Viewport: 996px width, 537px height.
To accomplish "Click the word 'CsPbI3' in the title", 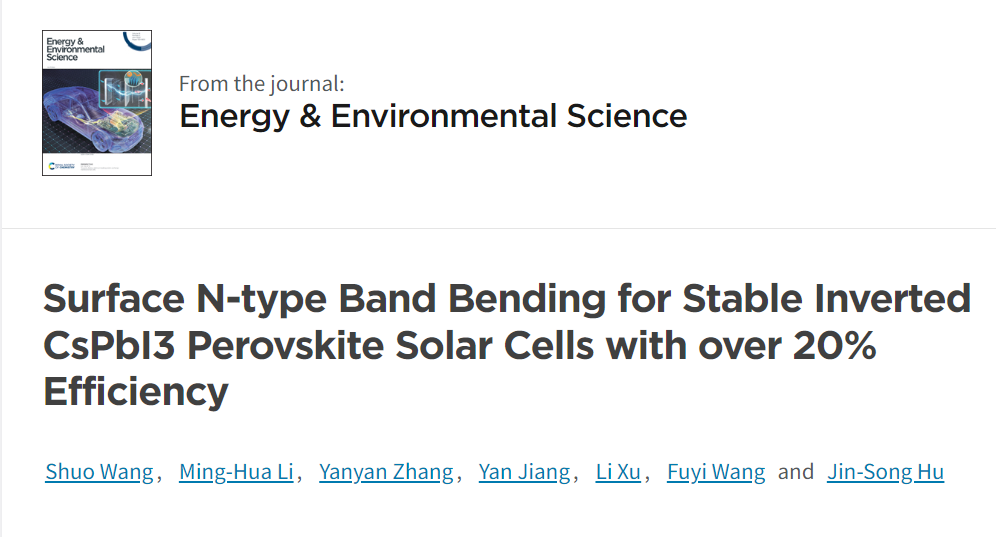I will click(109, 346).
